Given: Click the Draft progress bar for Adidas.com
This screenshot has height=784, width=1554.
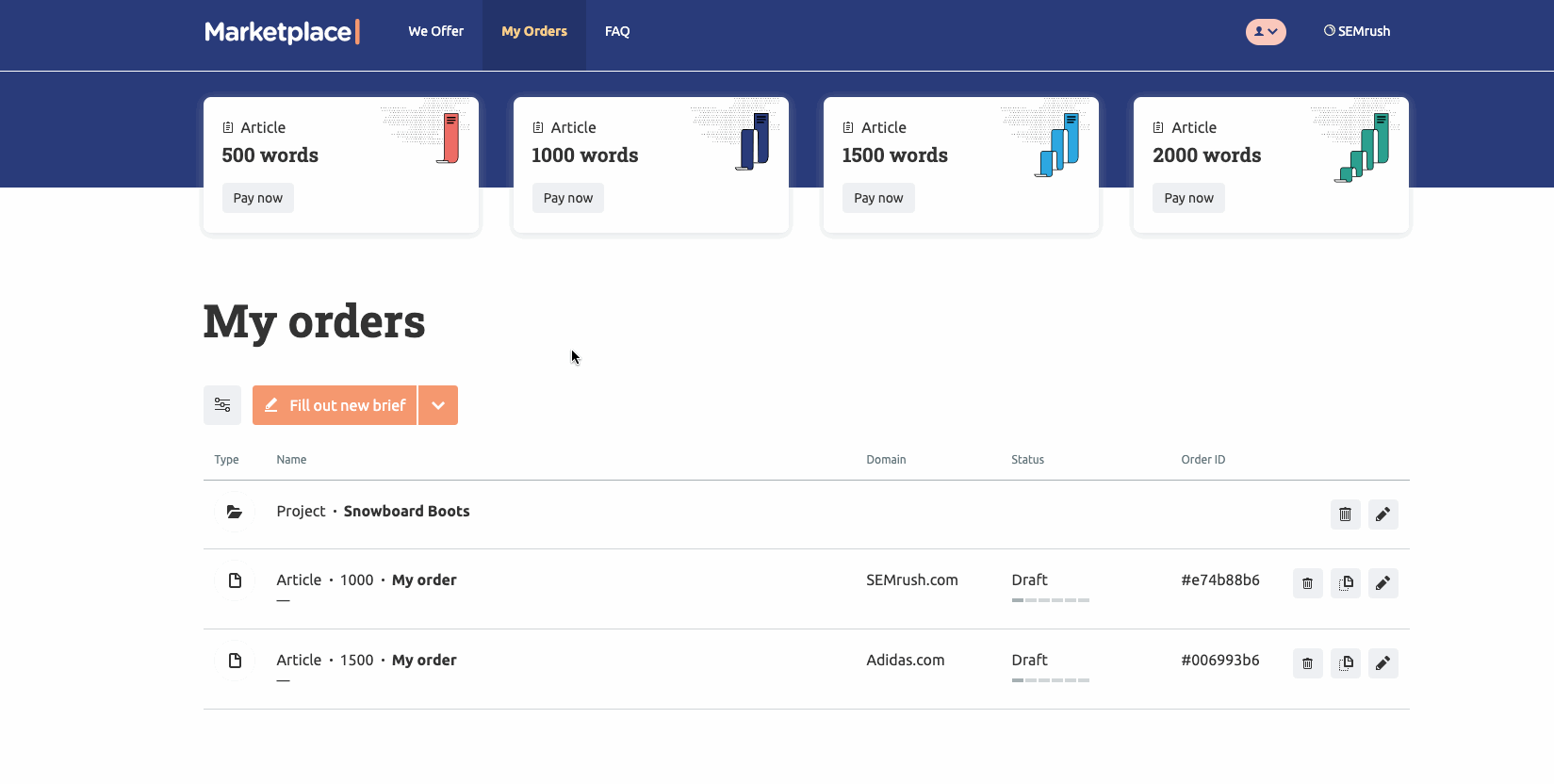Looking at the screenshot, I should point(1050,680).
